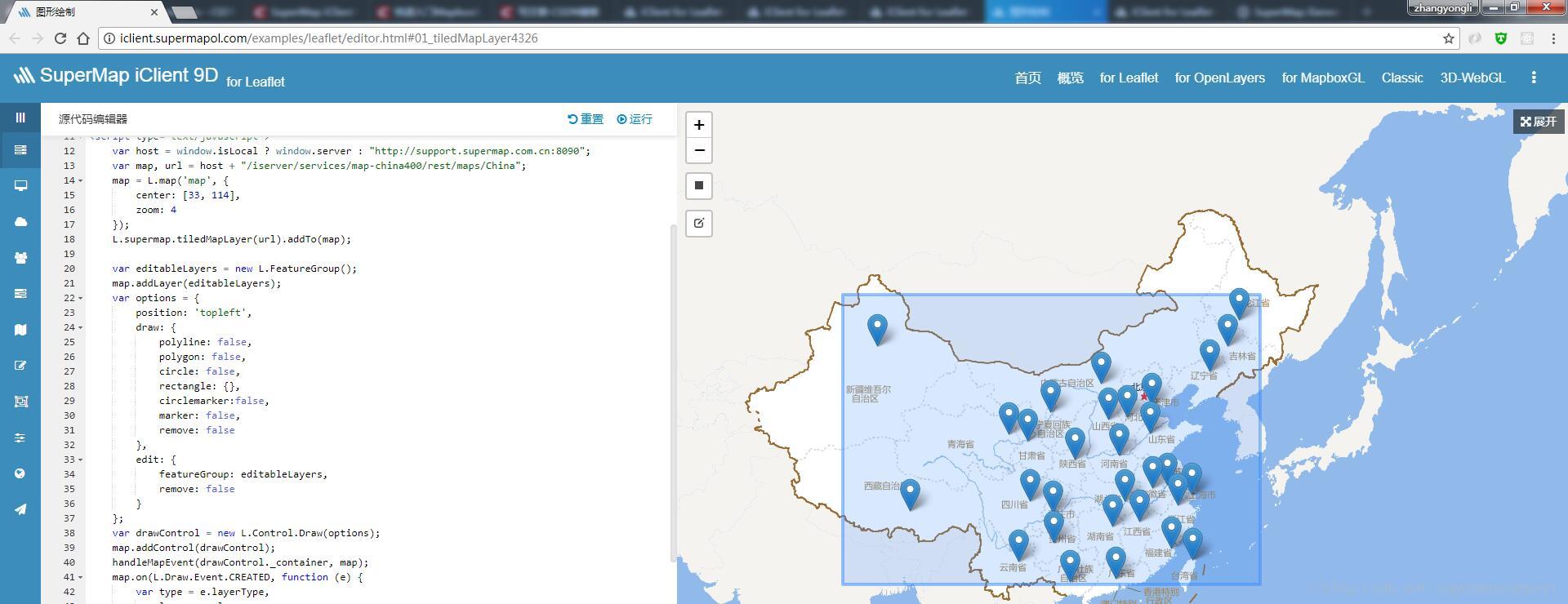1568x604 pixels.
Task: Open the list/tasks sidebar icon
Action: 20,294
